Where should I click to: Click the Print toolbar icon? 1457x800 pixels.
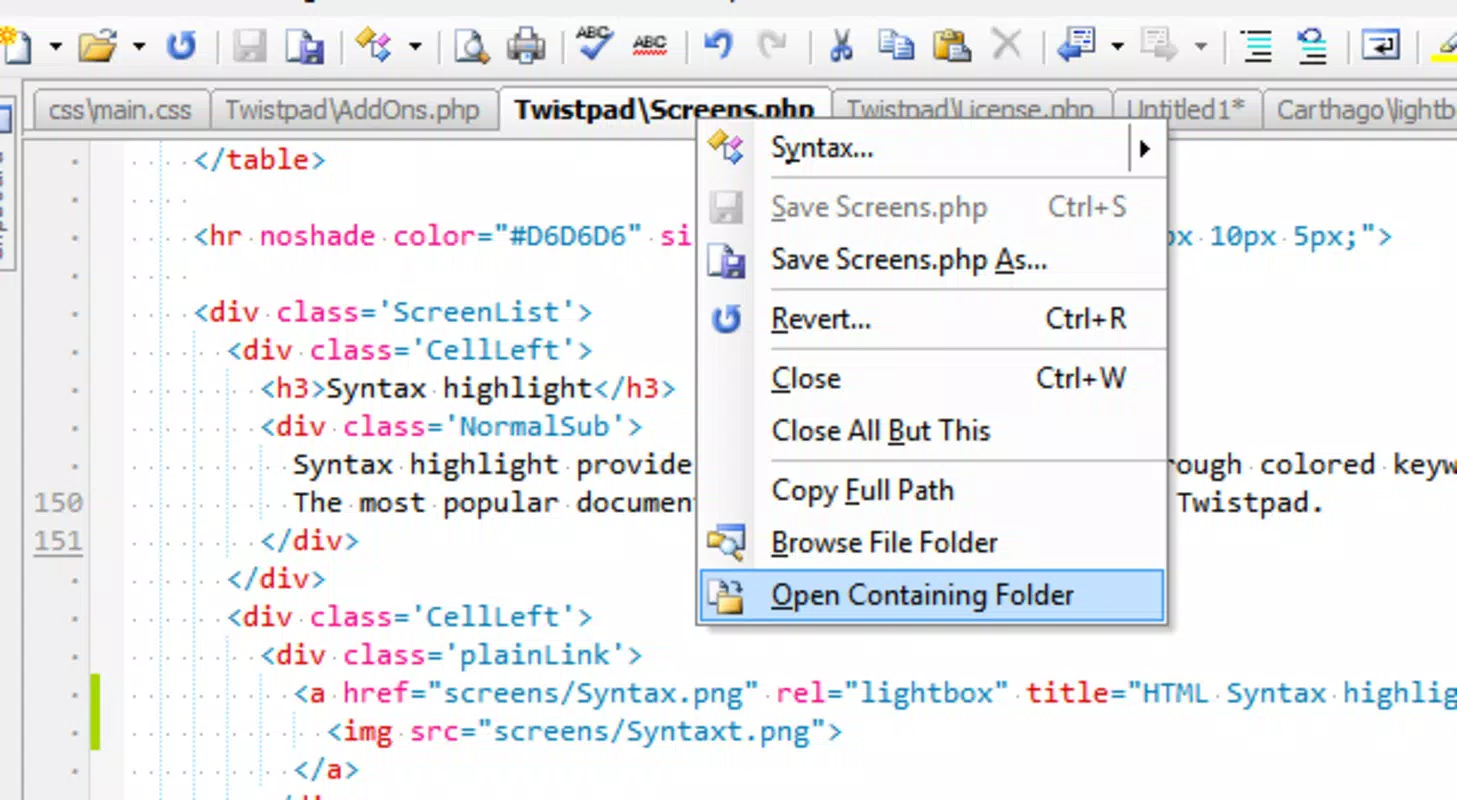(526, 46)
